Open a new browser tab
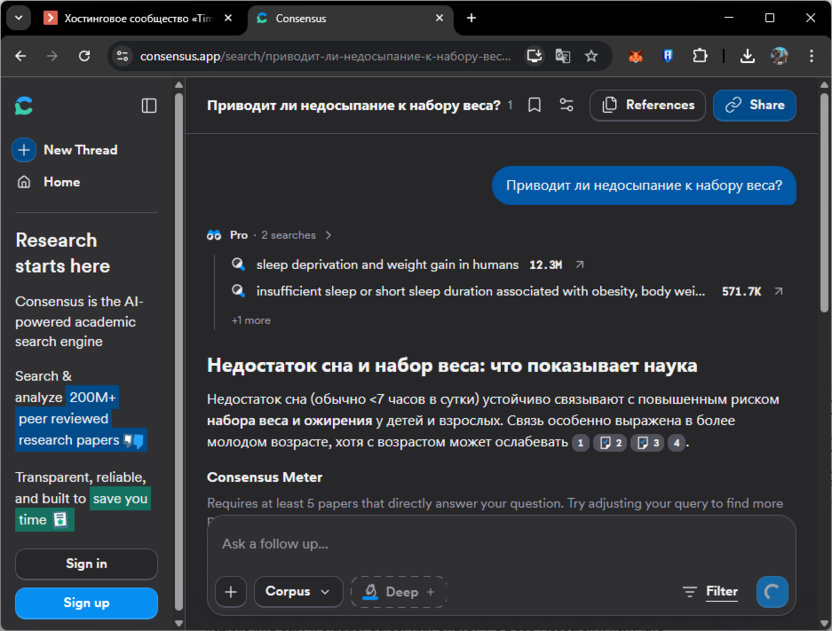The height and width of the screenshot is (631, 832). pos(471,18)
